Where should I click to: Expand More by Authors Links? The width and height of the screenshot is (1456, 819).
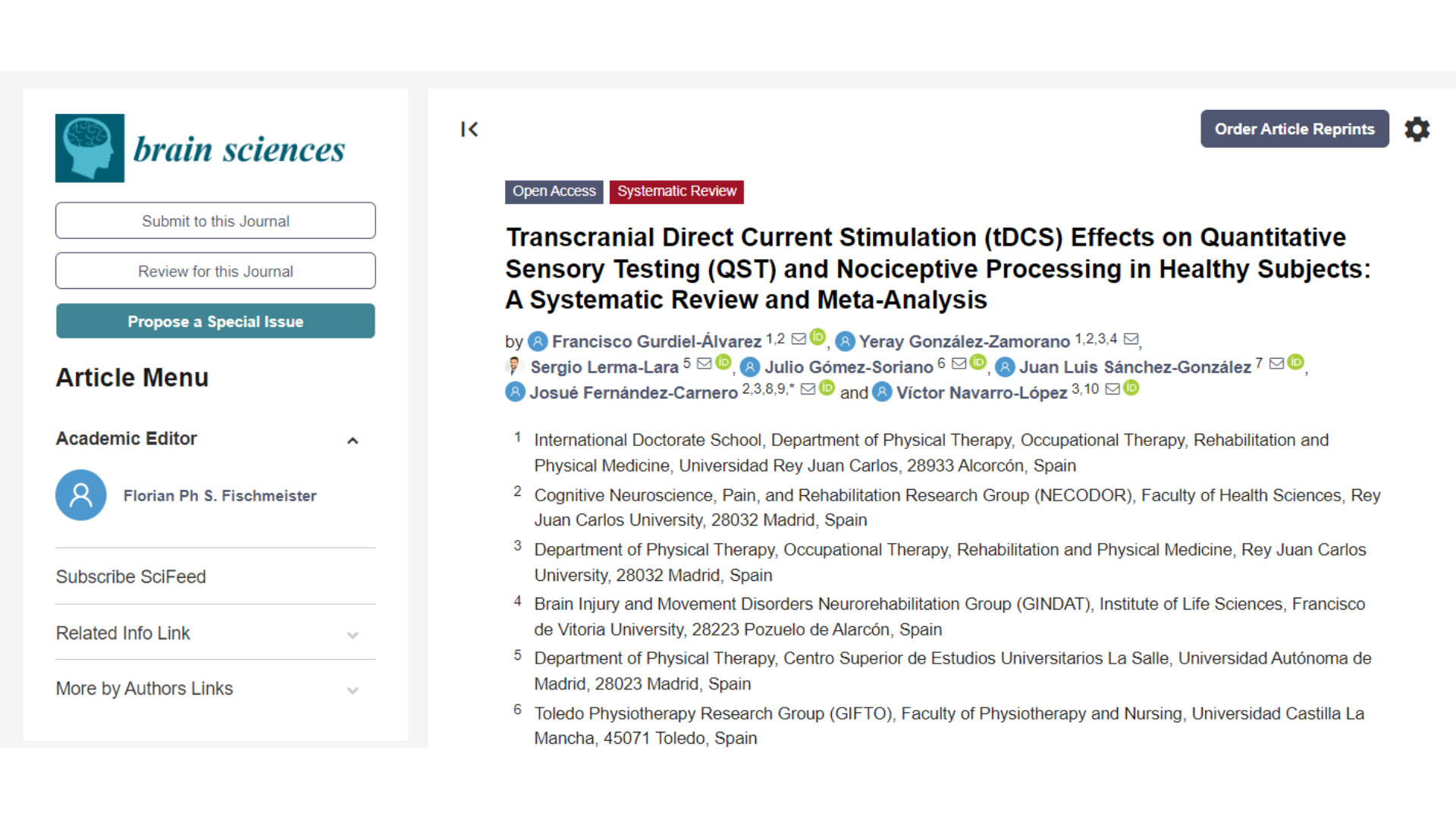click(x=353, y=691)
